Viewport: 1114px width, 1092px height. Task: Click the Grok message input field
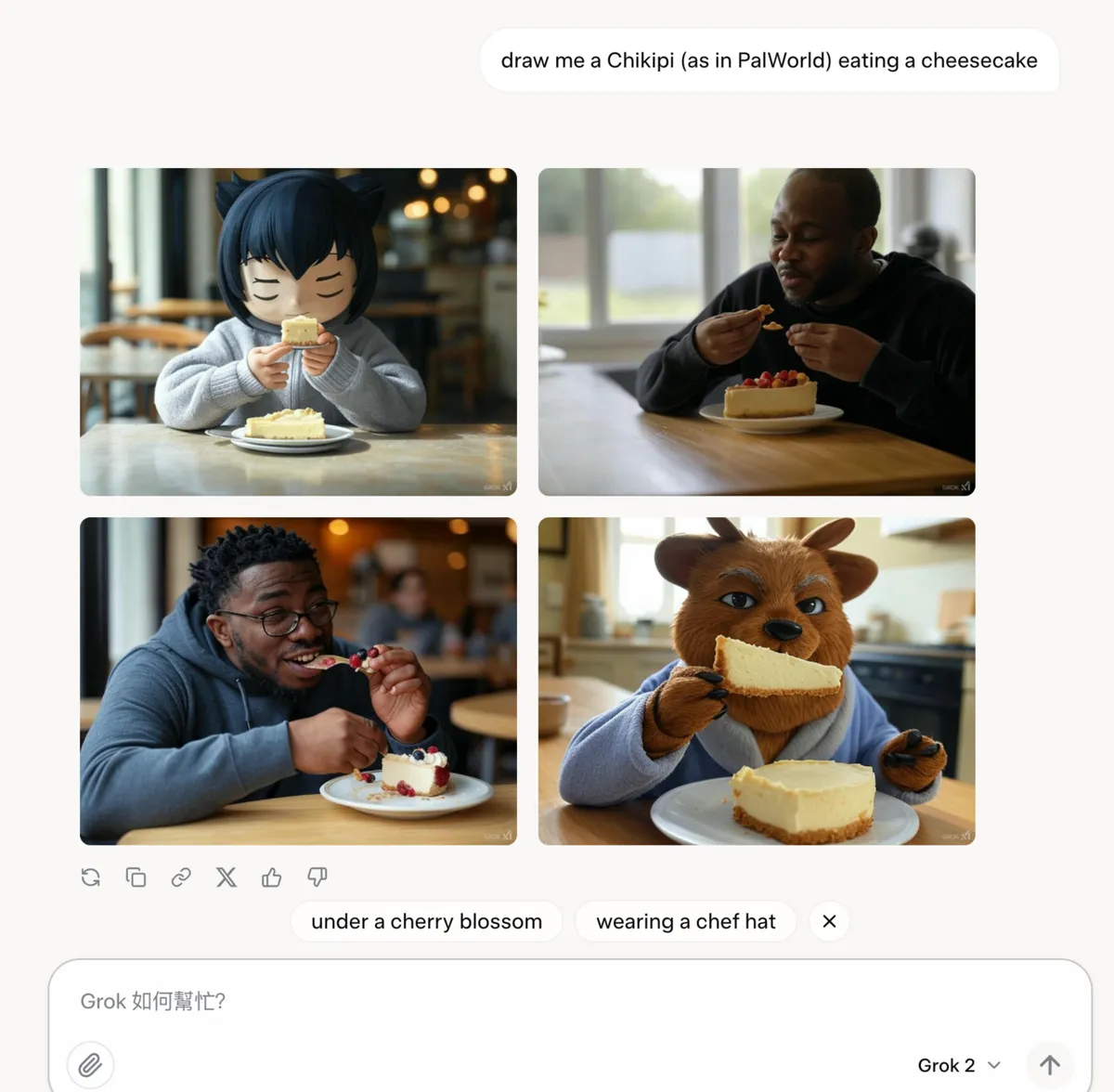(x=570, y=1001)
